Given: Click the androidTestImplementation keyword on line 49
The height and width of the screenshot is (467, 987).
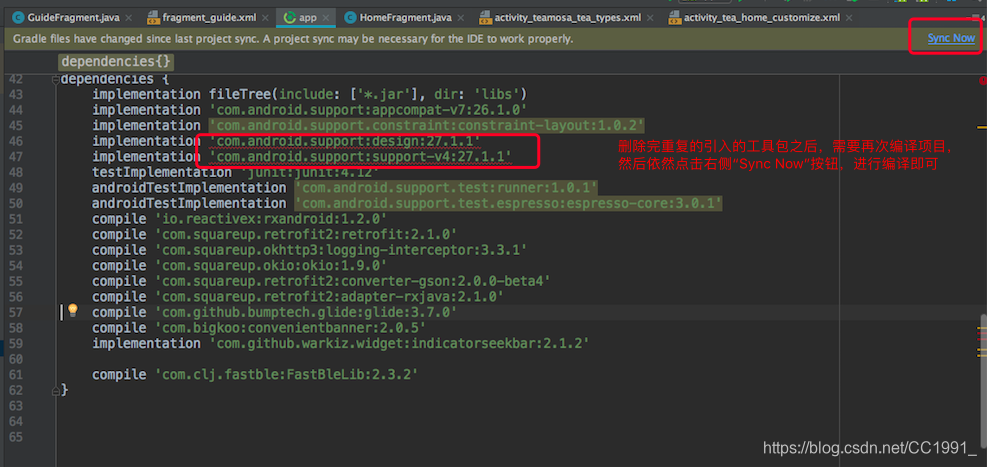Looking at the screenshot, I should [x=189, y=188].
